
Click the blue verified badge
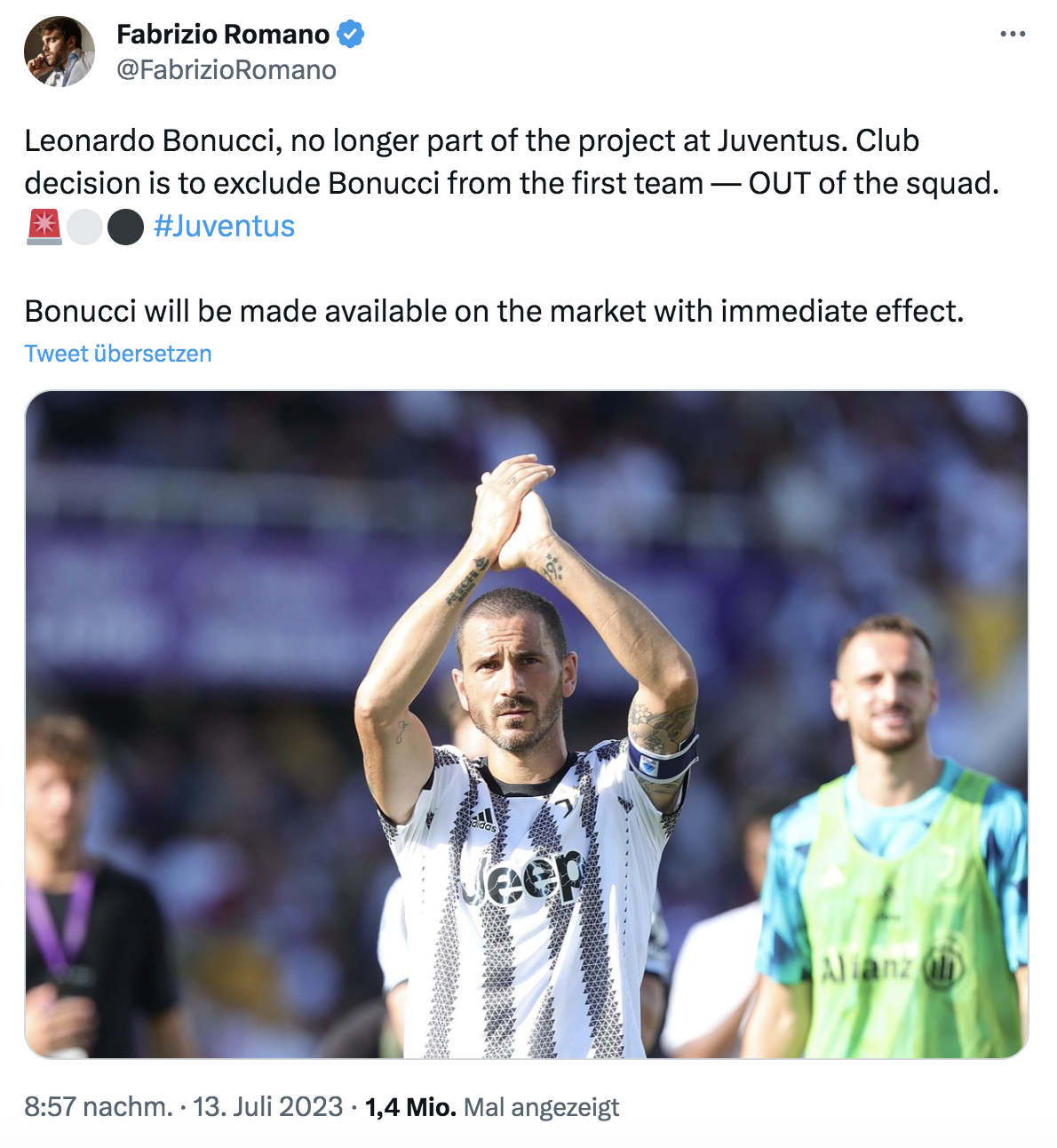pyautogui.click(x=350, y=35)
